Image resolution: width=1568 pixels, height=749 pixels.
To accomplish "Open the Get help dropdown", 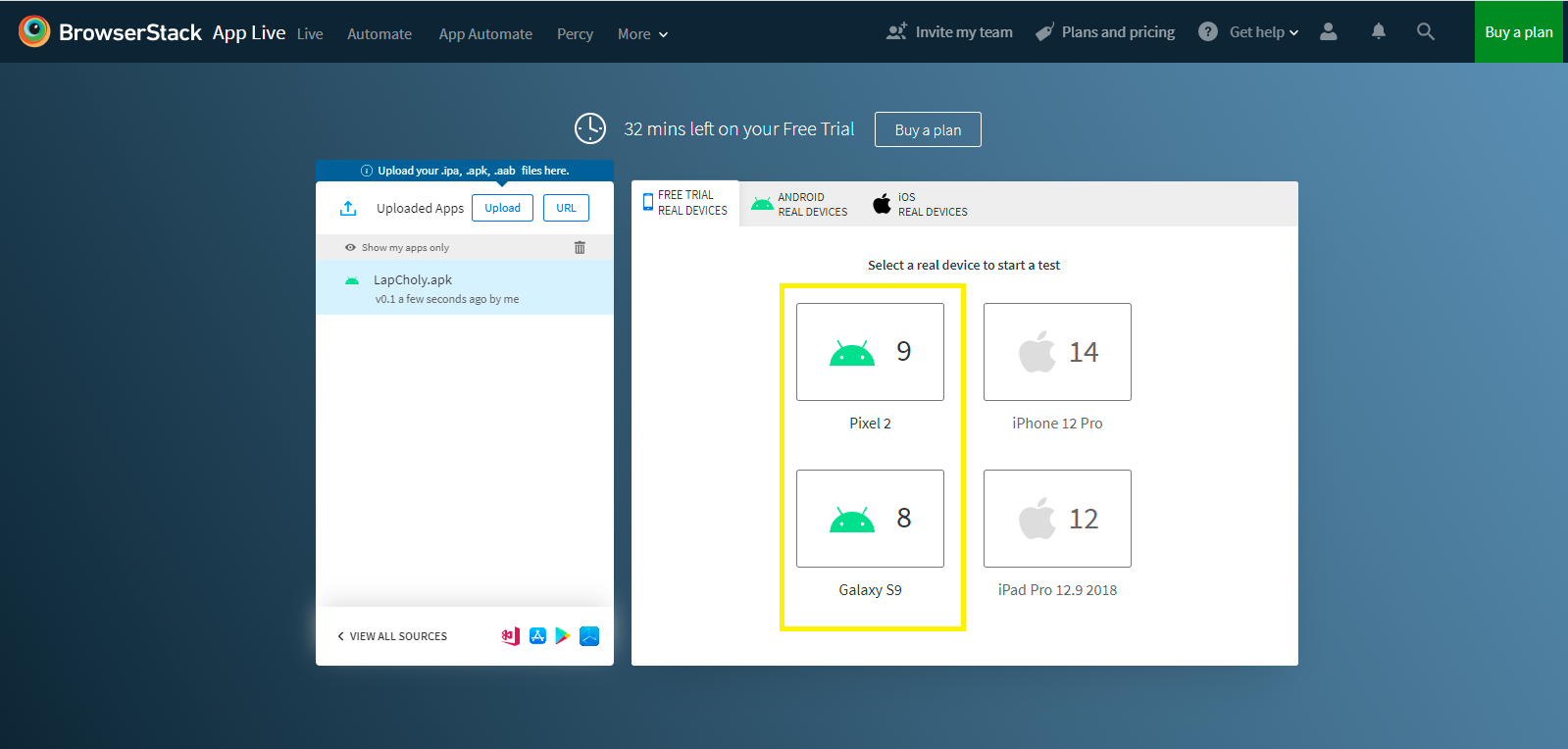I will (1249, 32).
